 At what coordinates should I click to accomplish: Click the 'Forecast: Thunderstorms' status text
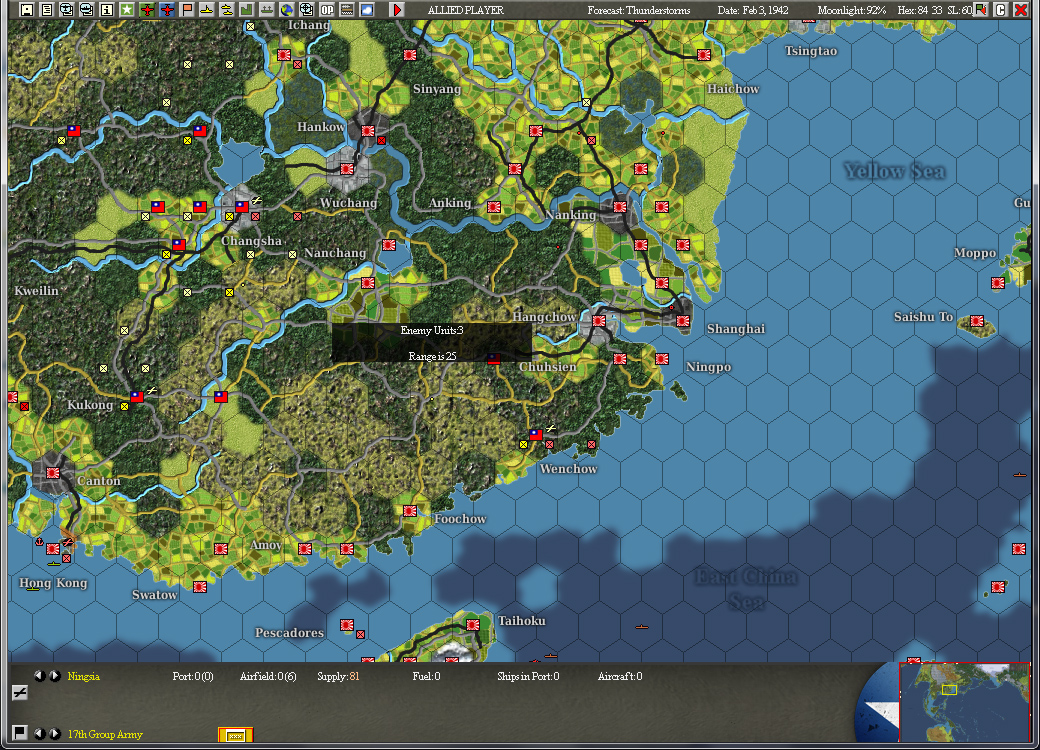pos(639,10)
